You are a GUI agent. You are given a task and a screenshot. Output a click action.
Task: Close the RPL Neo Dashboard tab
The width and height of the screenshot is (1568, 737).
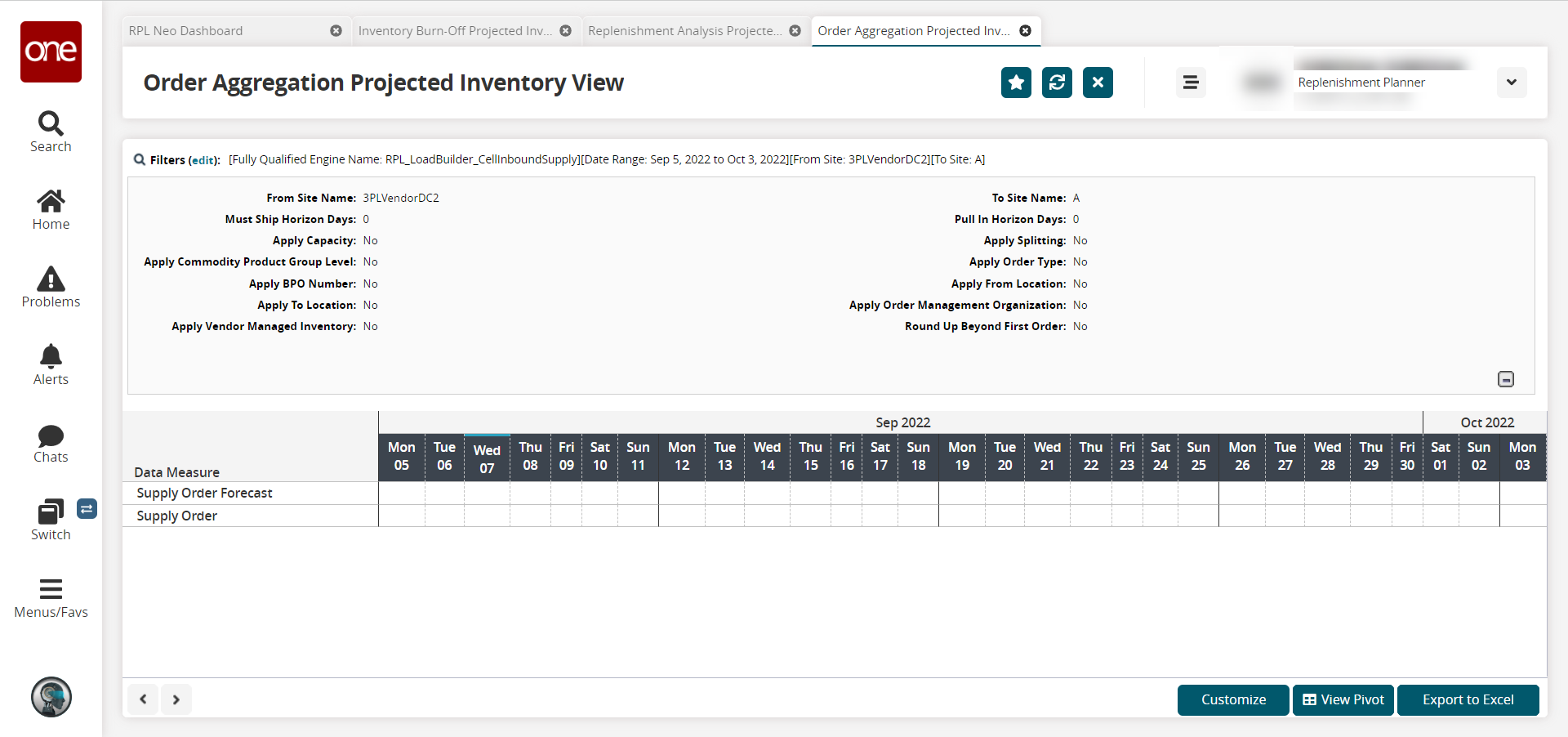336,31
